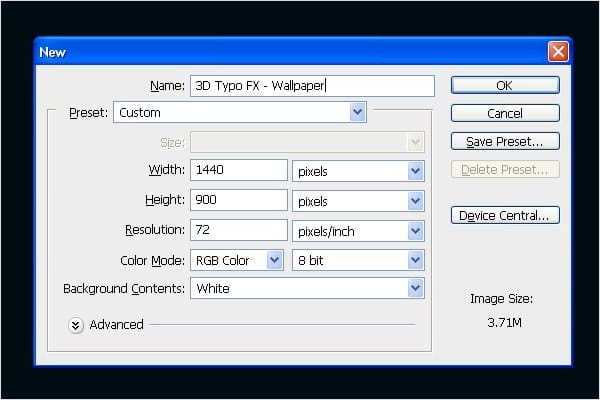
Task: Open the Preset dropdown set to Custom
Action: (240, 113)
